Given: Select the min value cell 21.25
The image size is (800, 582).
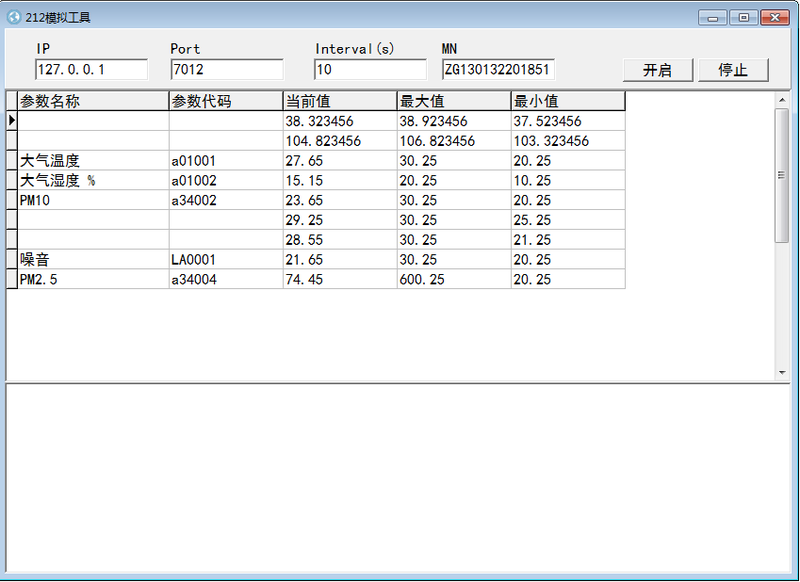Looking at the screenshot, I should [x=568, y=240].
